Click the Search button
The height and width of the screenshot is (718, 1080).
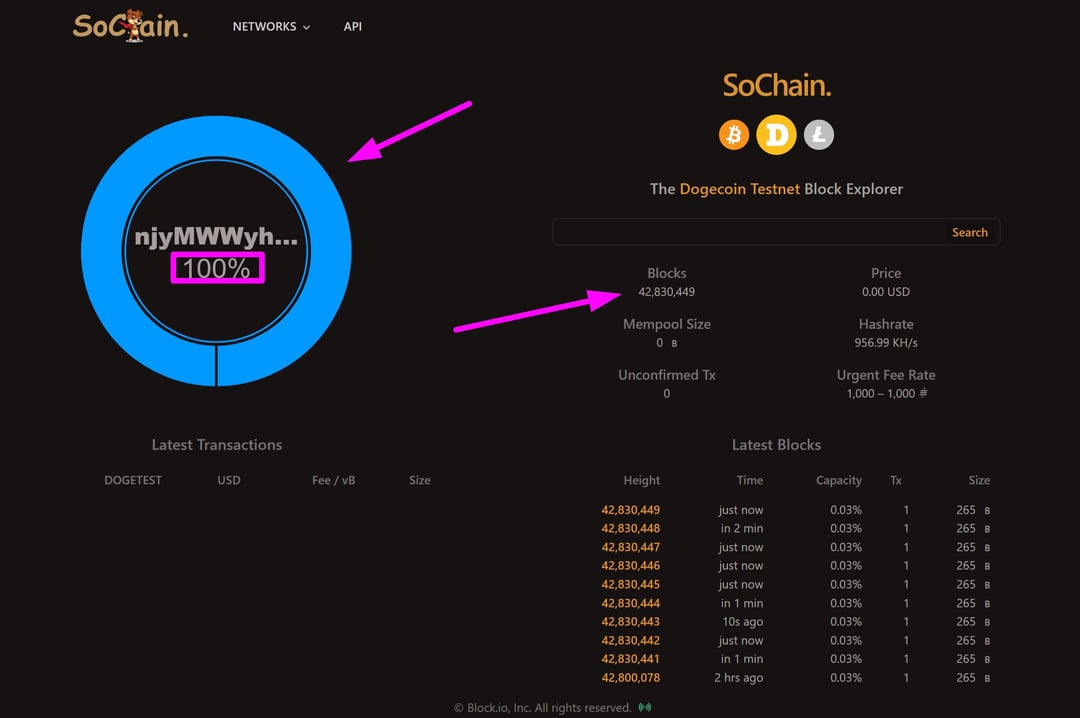coord(969,232)
